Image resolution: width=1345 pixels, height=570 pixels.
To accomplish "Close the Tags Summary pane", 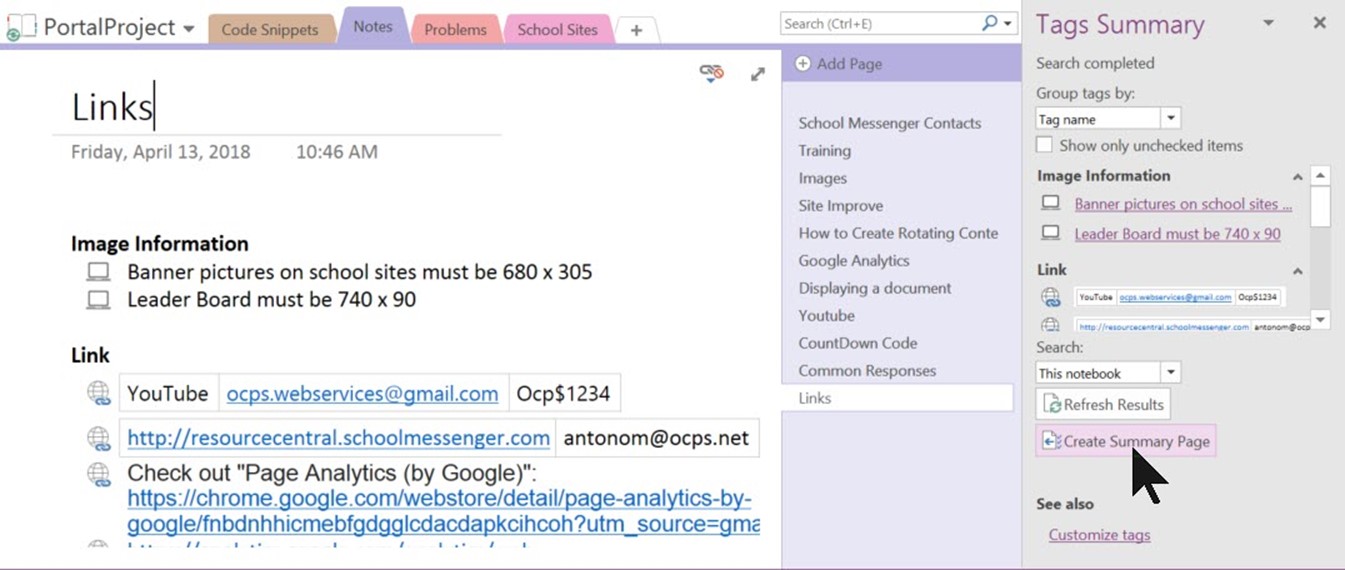I will coord(1319,23).
